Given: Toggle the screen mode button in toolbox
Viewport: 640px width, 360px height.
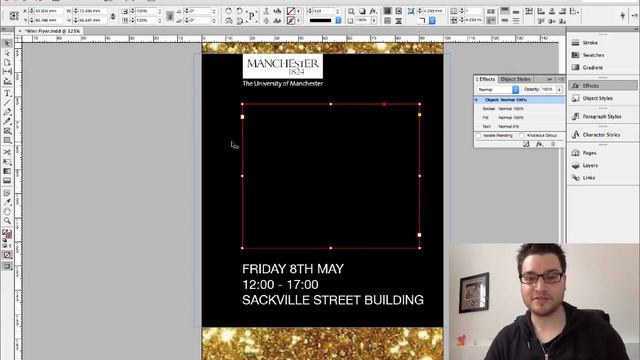Looking at the screenshot, I should pyautogui.click(x=7, y=266).
